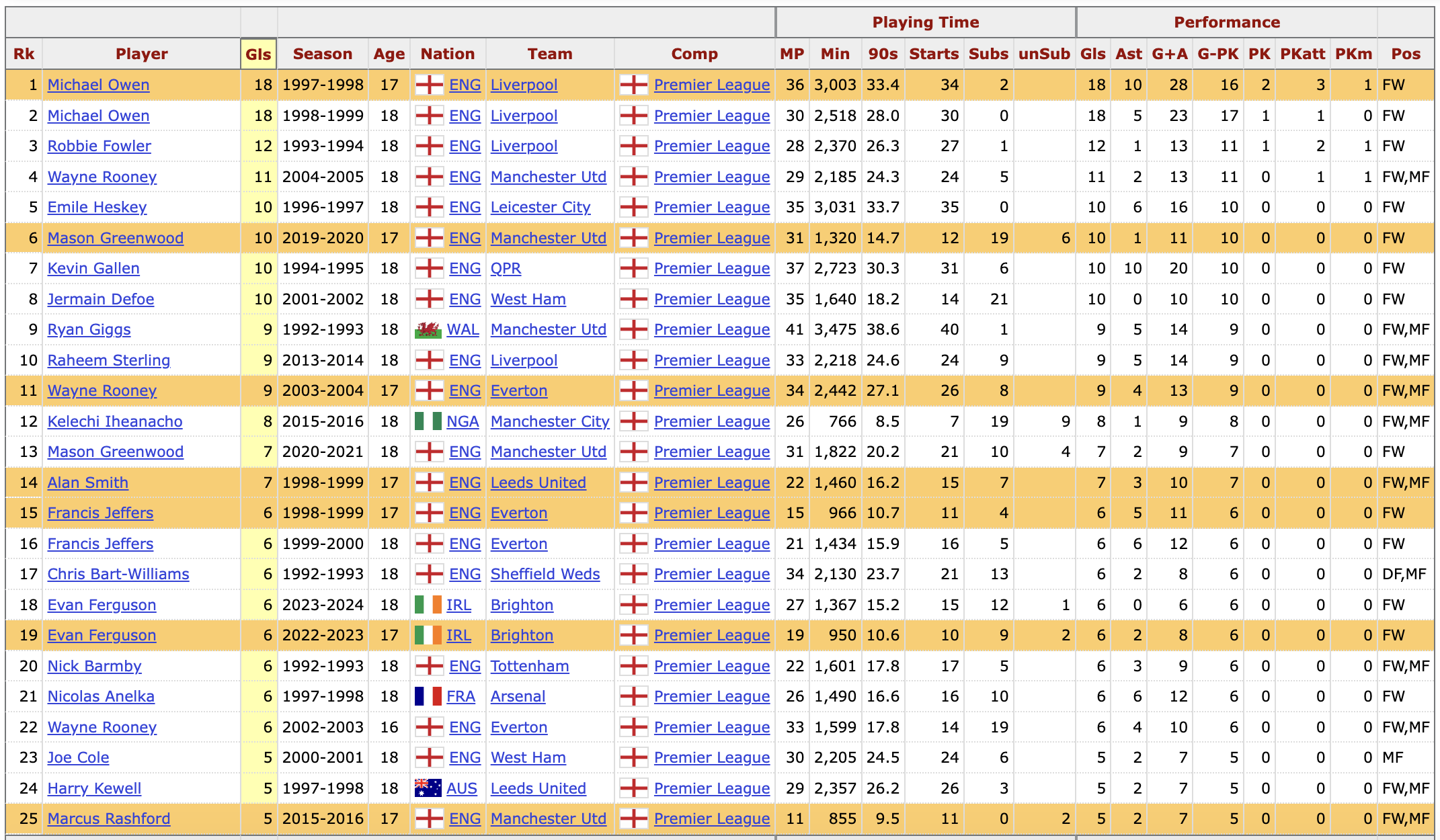The width and height of the screenshot is (1440, 840).
Task: Sort table by Season column header
Action: (322, 54)
